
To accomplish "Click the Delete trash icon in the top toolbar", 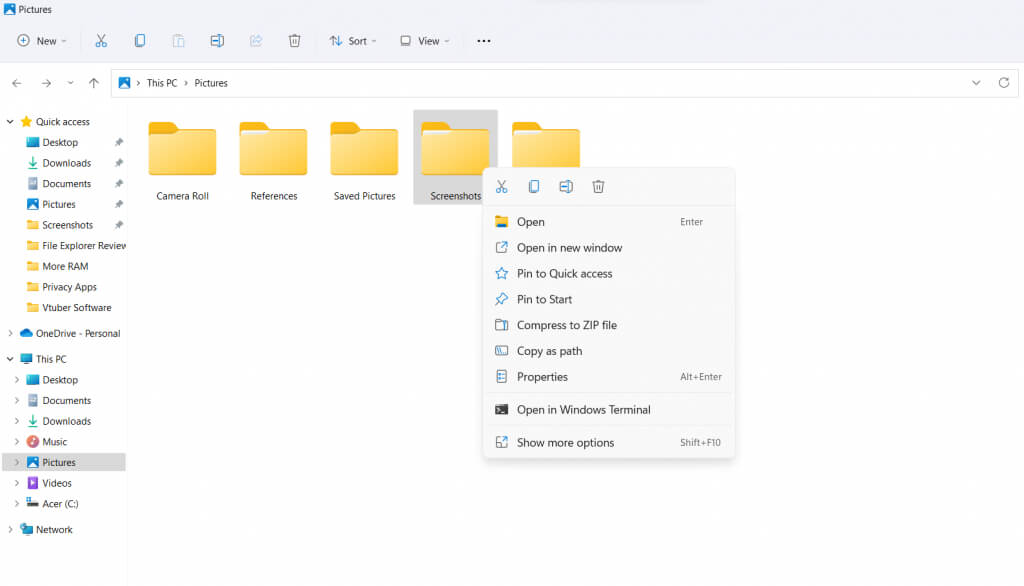I will [294, 41].
